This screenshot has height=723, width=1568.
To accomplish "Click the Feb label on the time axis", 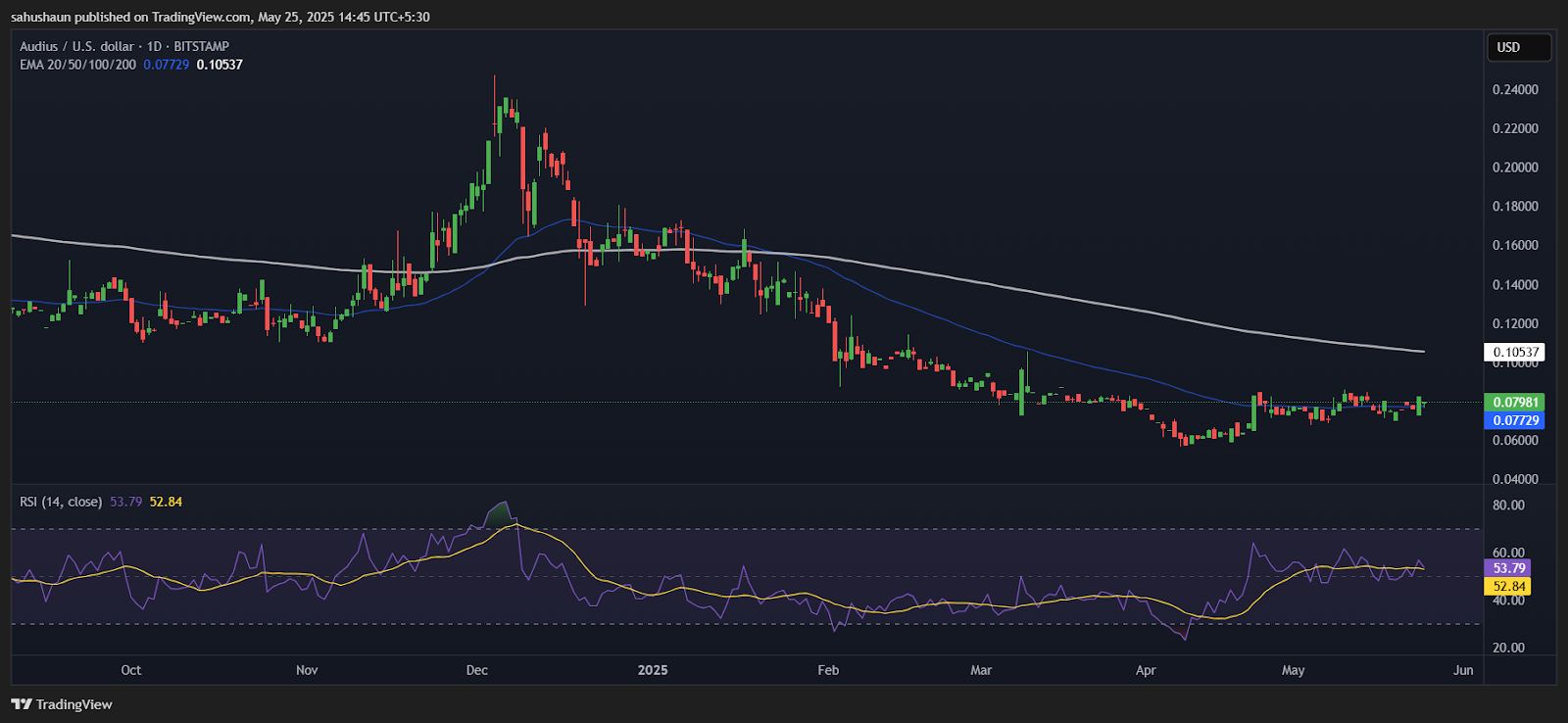I will [x=828, y=670].
